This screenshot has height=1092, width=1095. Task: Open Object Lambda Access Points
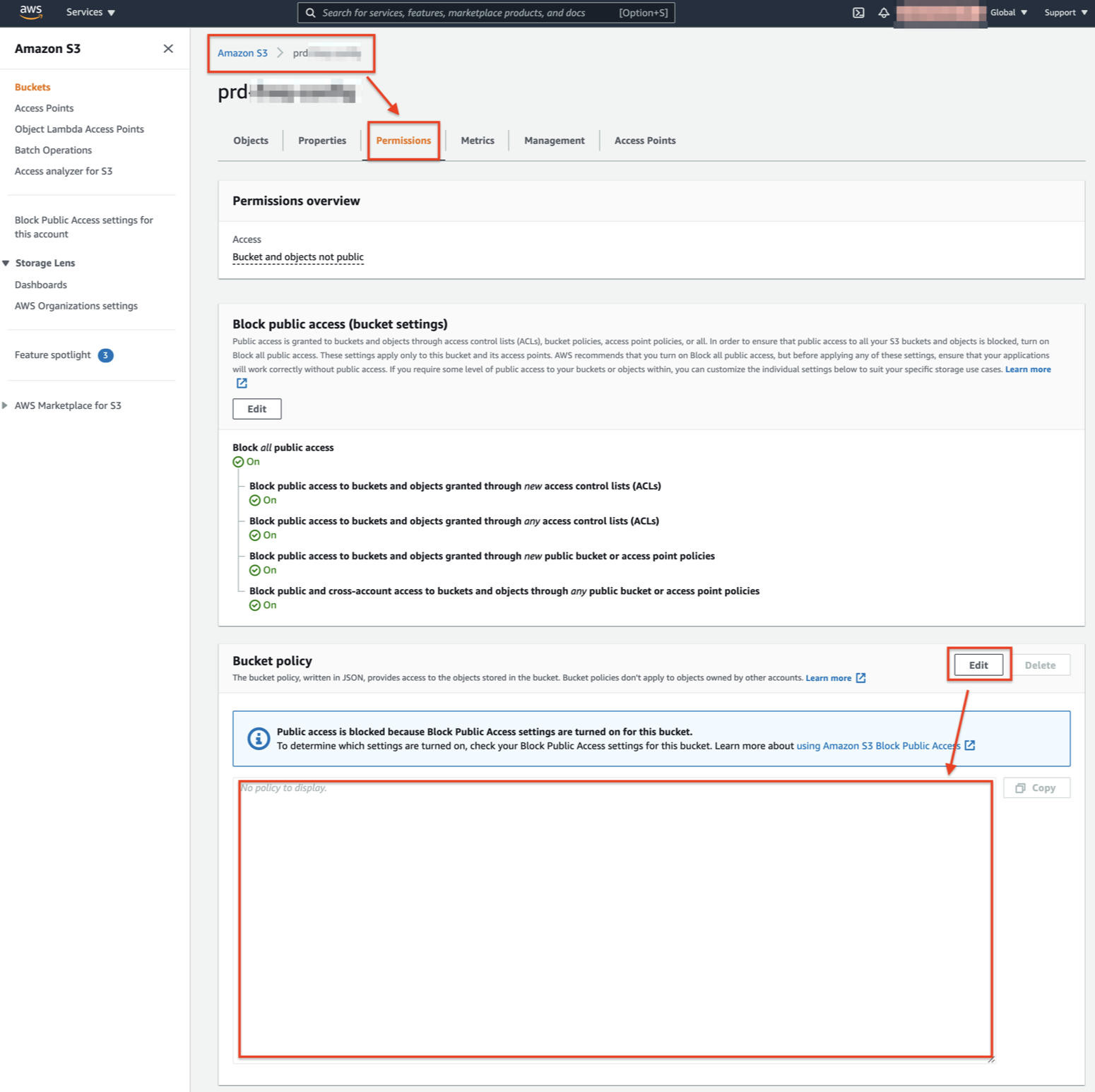79,129
